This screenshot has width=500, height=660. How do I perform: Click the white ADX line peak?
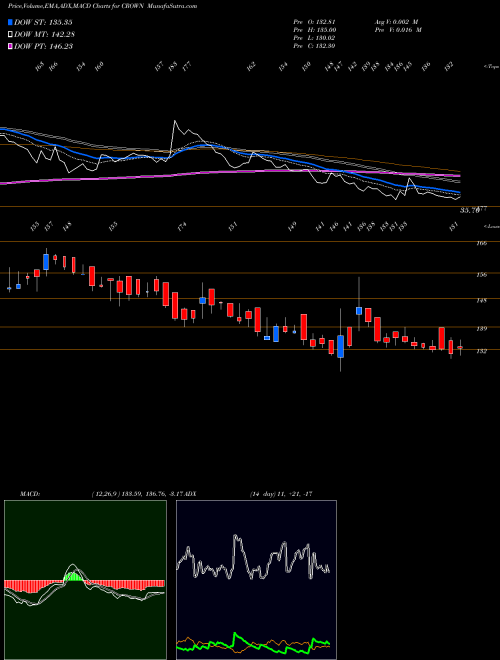click(236, 537)
